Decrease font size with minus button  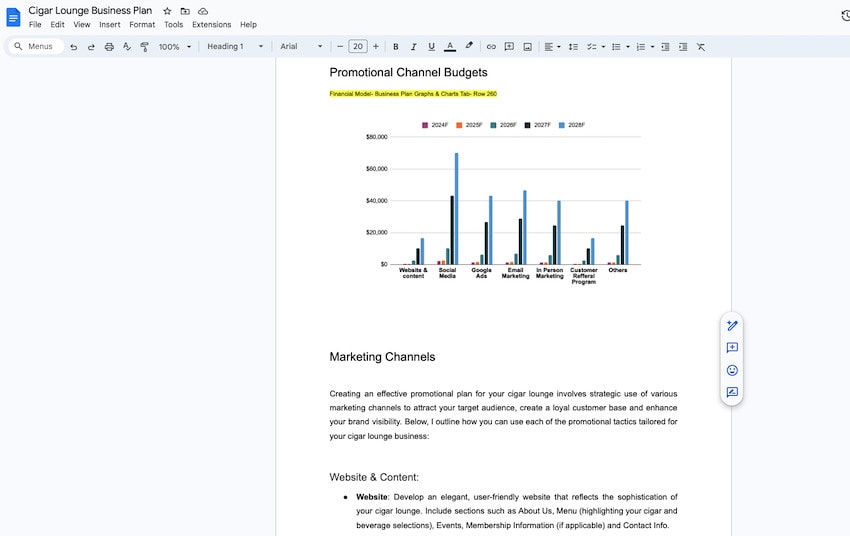pos(340,47)
